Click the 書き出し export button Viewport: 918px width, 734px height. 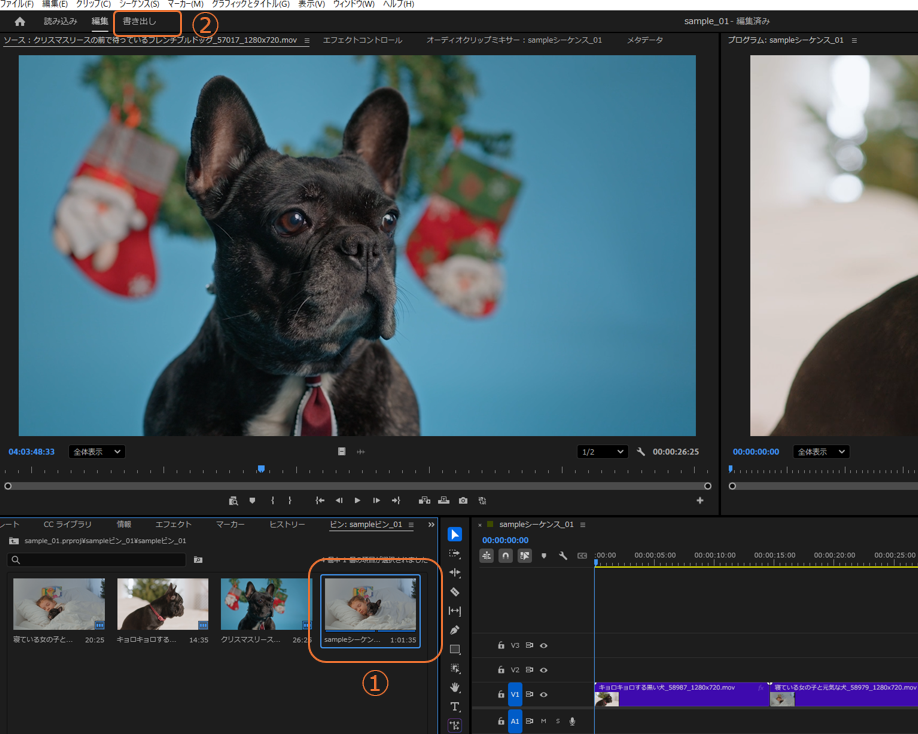[x=140, y=22]
